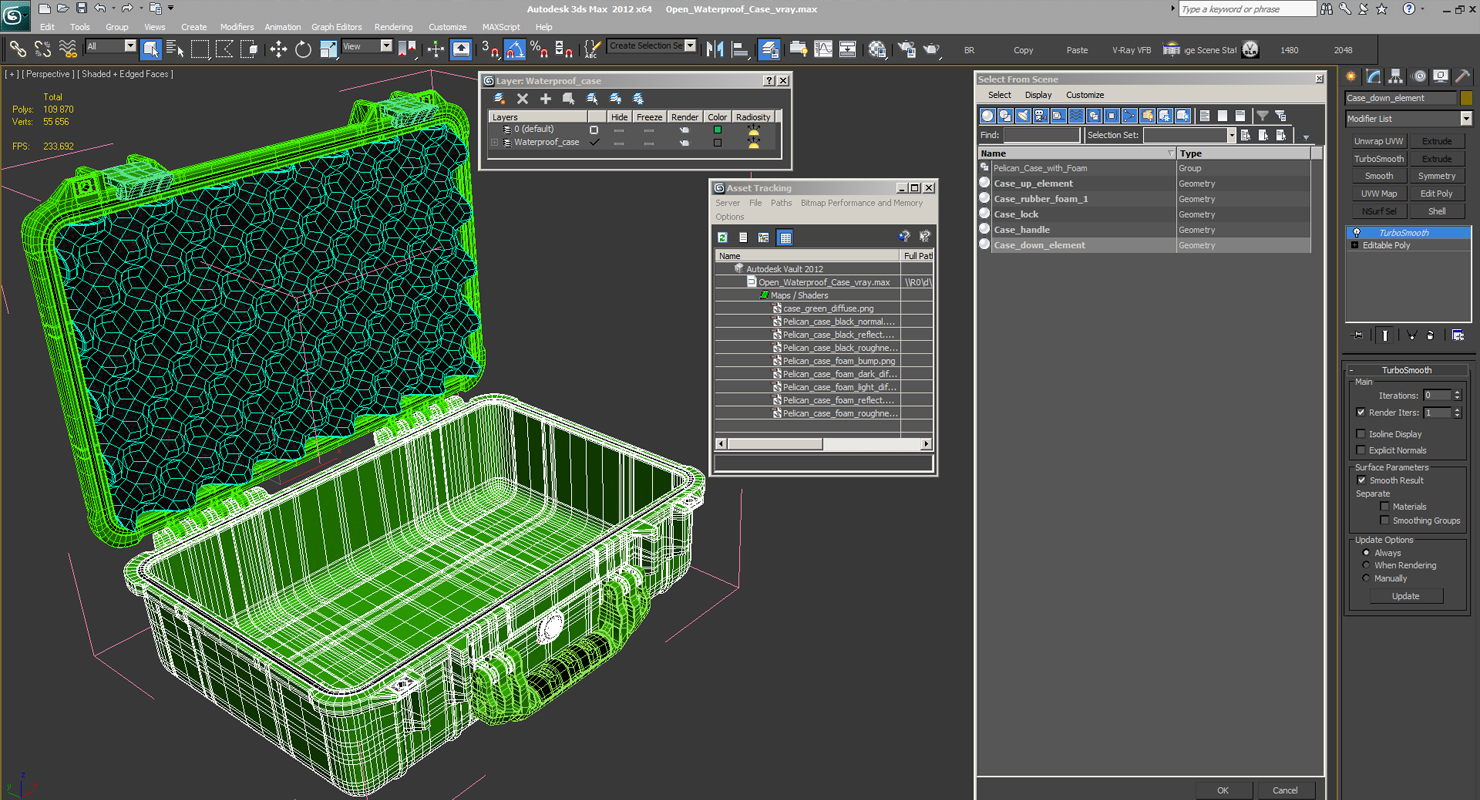Click the Update button
This screenshot has height=800, width=1480.
point(1405,596)
